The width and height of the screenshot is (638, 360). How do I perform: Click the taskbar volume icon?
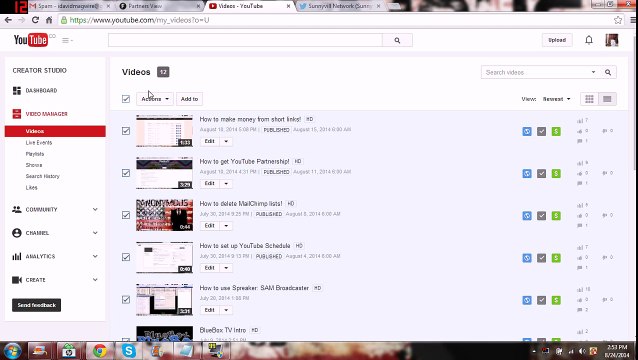tap(581, 351)
